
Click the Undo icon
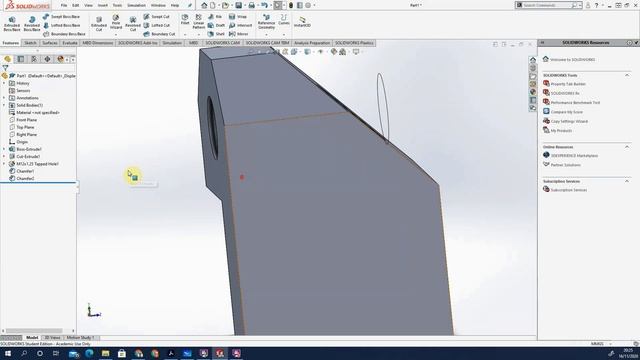[264, 5]
